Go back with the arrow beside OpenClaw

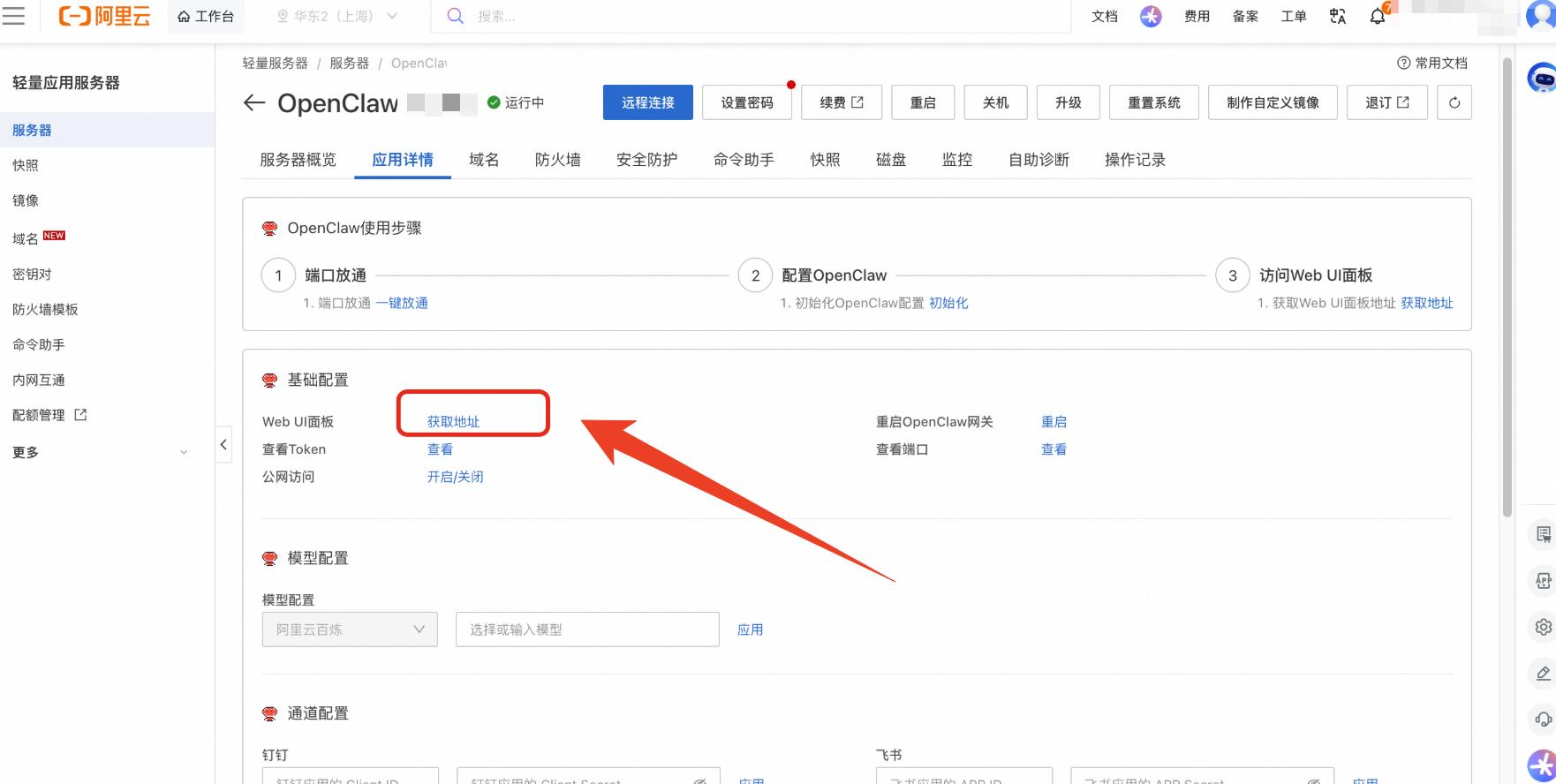(x=254, y=103)
